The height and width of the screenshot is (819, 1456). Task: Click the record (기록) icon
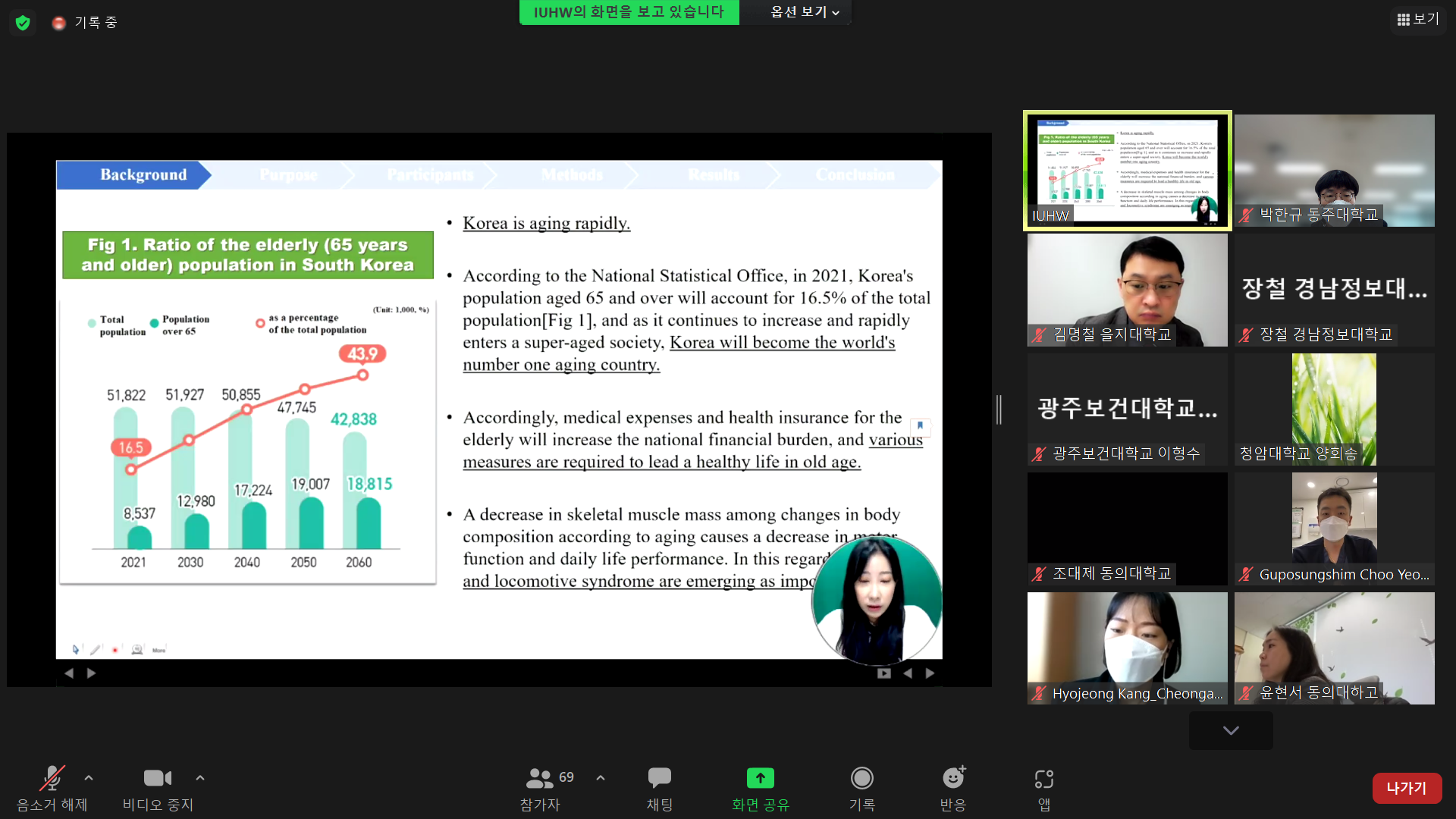861,779
